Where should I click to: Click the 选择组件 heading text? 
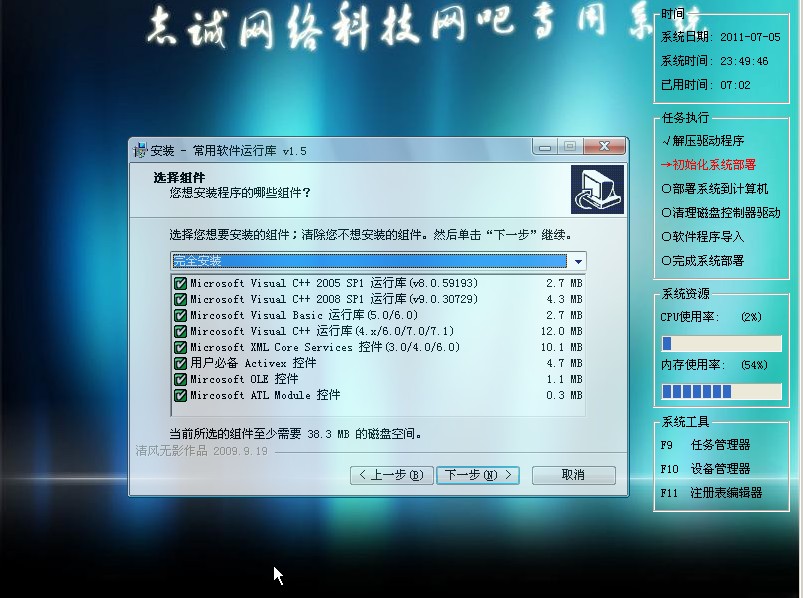179,178
